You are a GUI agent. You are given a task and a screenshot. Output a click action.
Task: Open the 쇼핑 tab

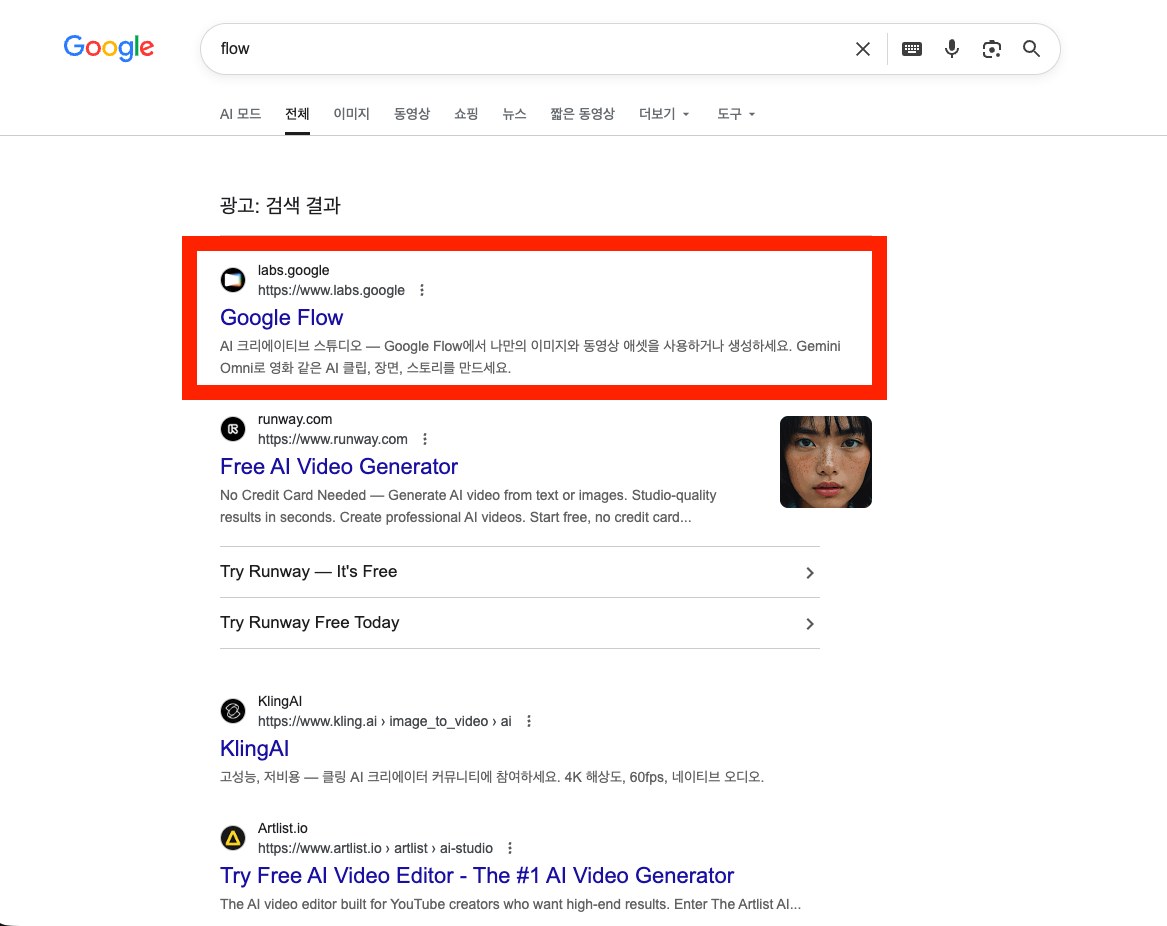point(466,114)
